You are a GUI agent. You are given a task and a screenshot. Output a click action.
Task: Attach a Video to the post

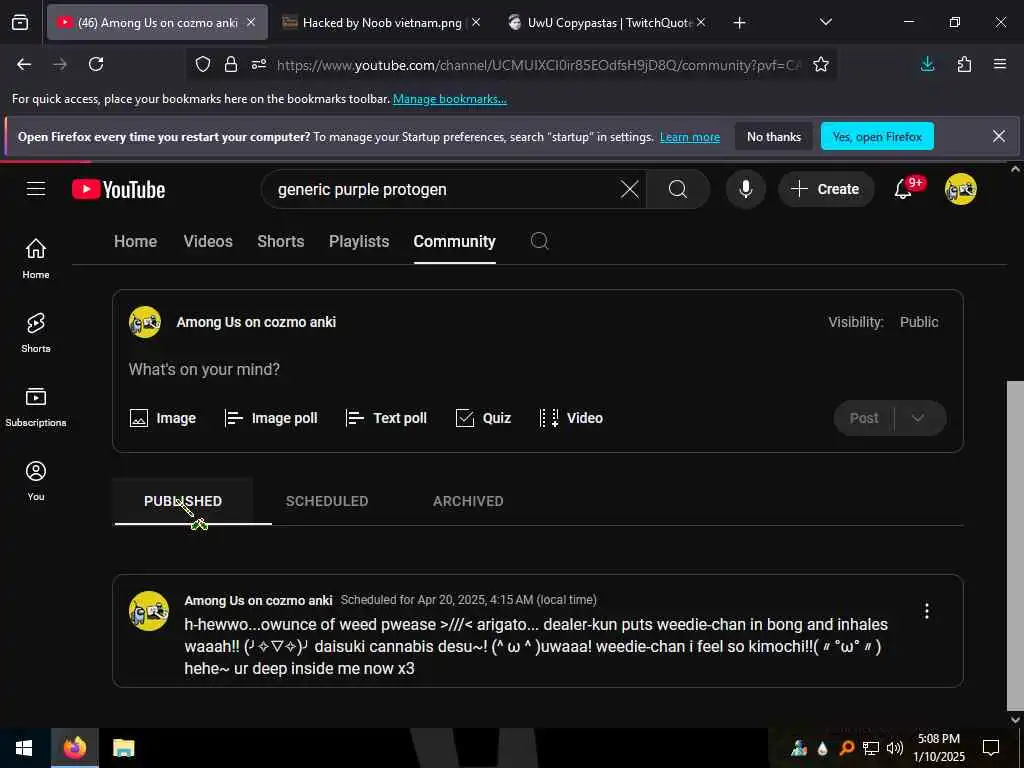click(571, 418)
